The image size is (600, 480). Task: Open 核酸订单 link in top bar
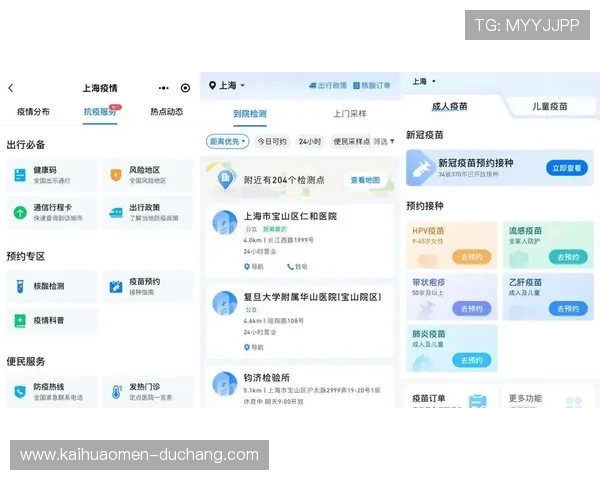371,85
